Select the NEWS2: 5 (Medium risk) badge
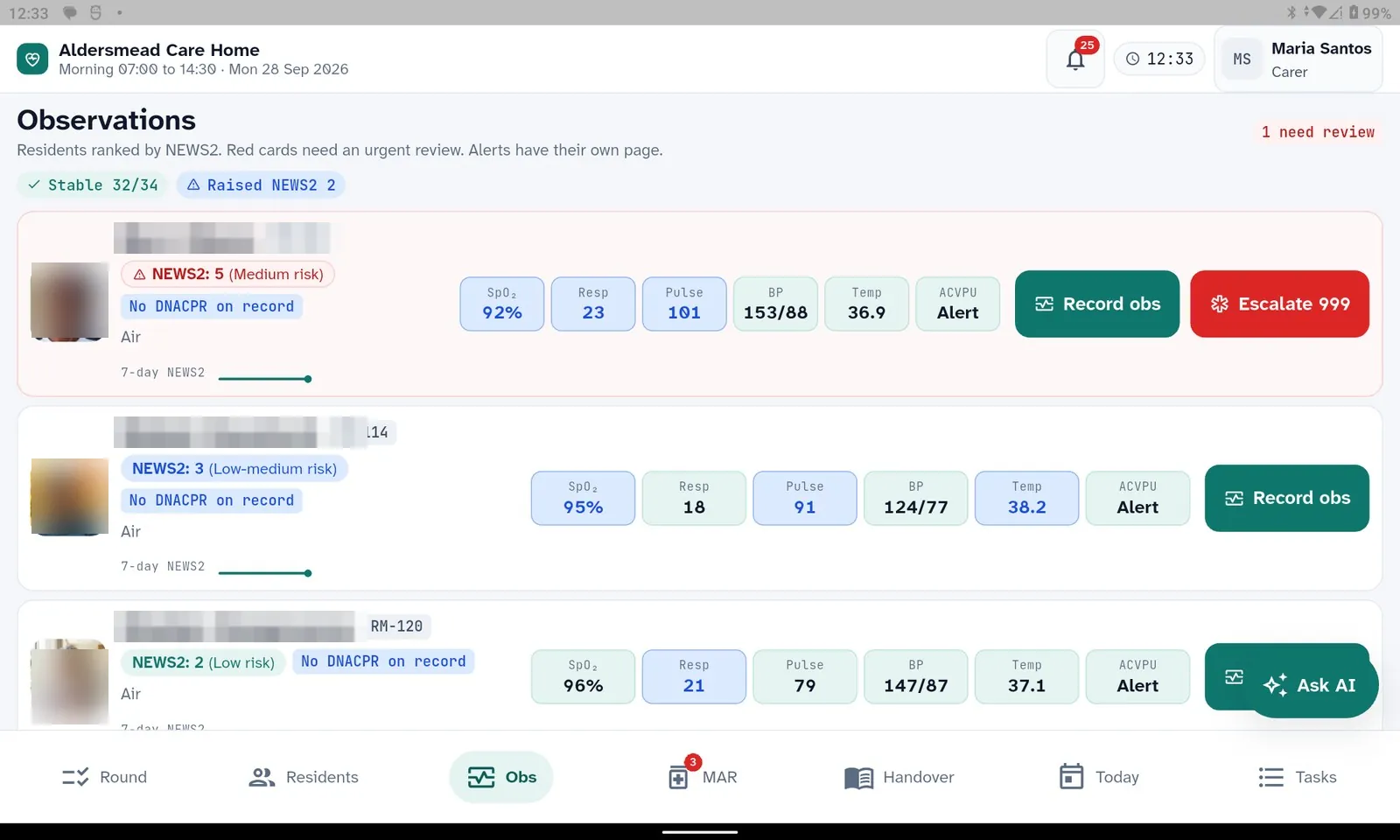Image resolution: width=1400 pixels, height=840 pixels. (x=227, y=274)
